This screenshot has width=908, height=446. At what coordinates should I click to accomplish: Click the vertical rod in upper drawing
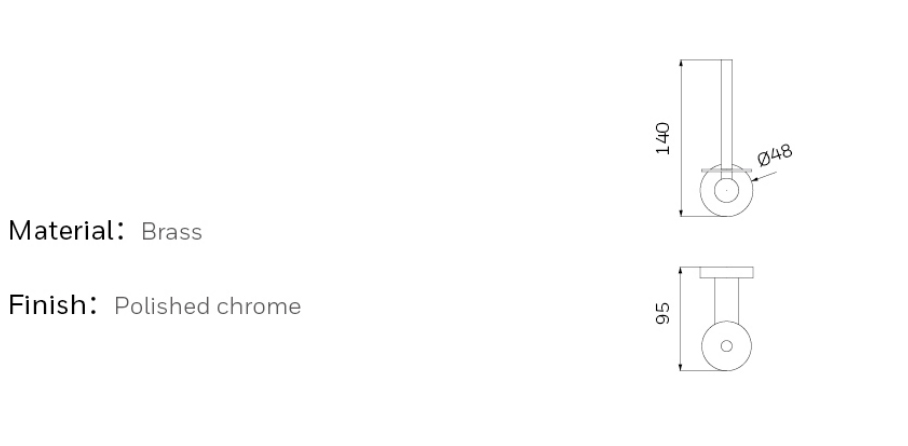(726, 114)
